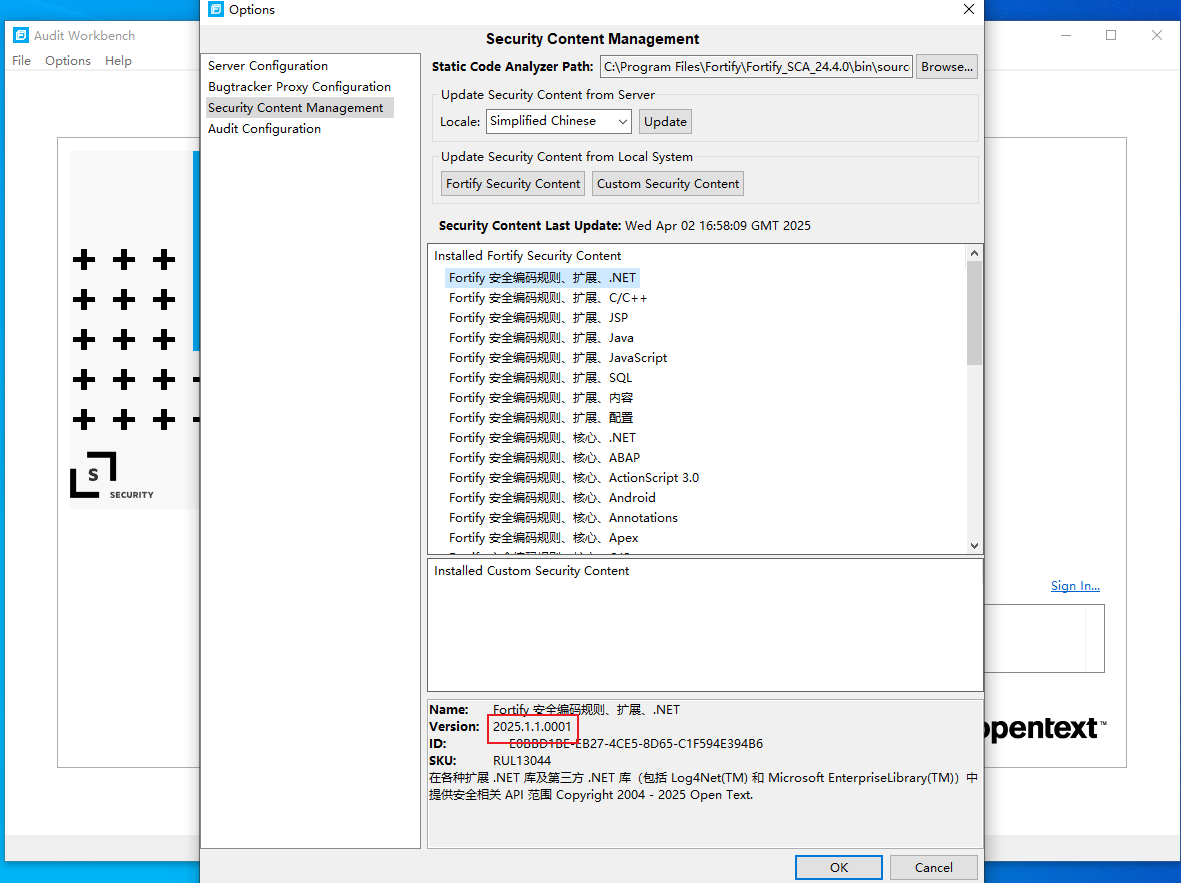
Task: Select Fortify 安全编码规则、核心、ActionScript 3.0 row
Action: point(574,478)
